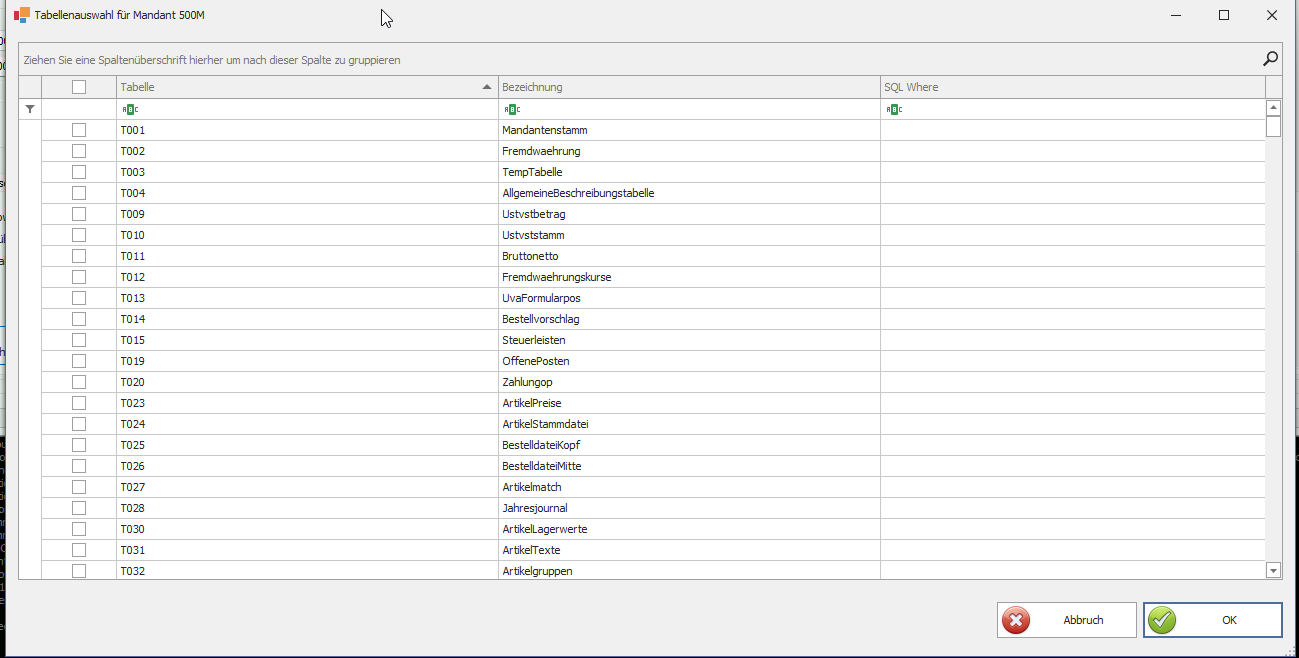Sort by the Tabelle column header

coord(307,87)
